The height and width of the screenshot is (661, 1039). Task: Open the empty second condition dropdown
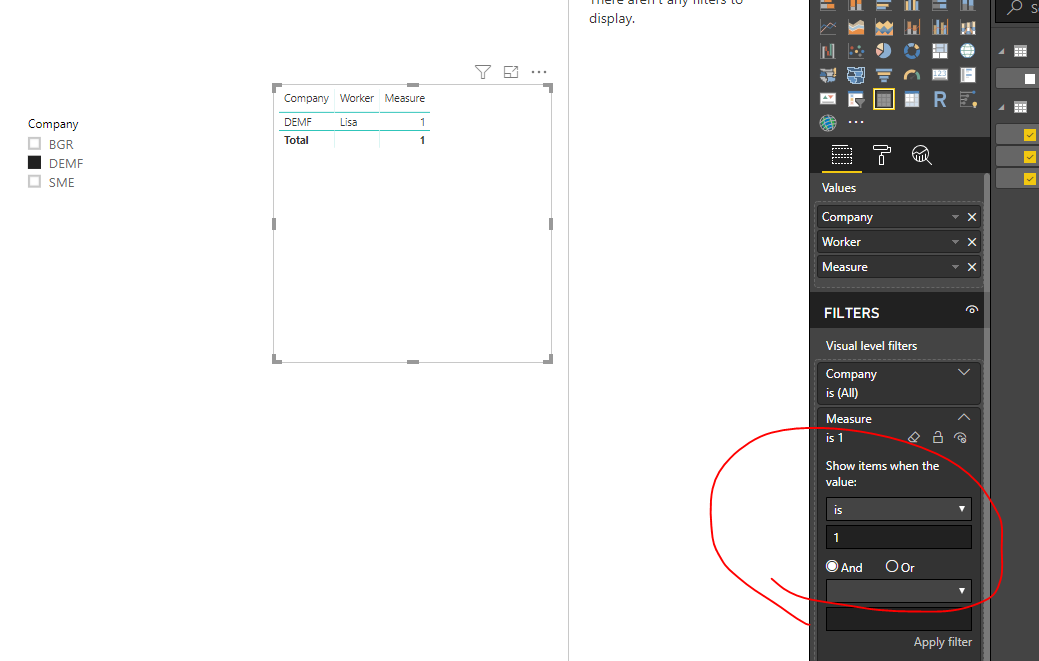coord(899,591)
